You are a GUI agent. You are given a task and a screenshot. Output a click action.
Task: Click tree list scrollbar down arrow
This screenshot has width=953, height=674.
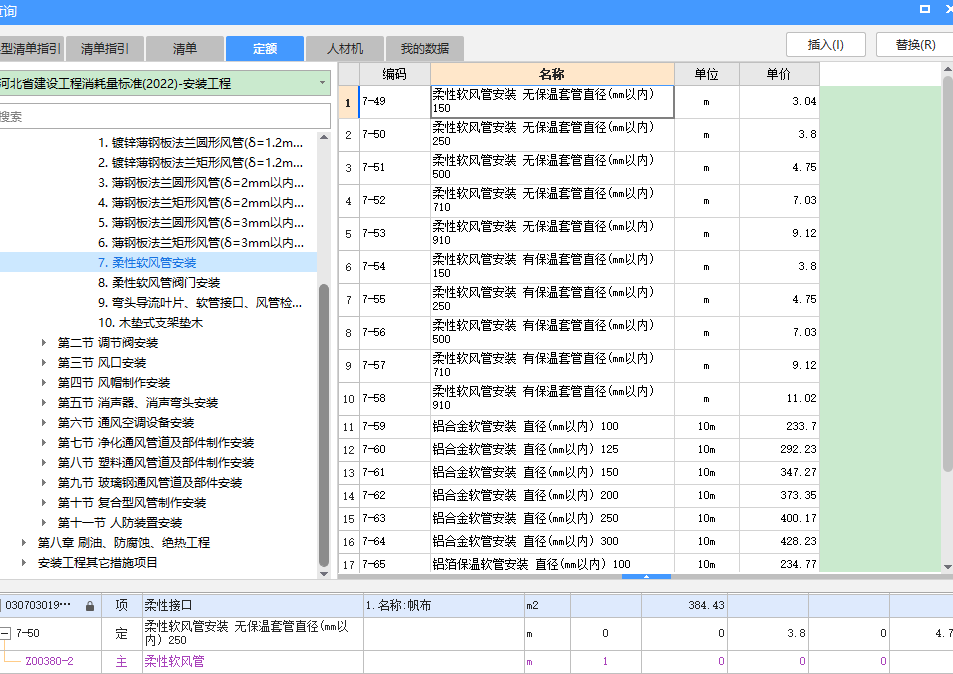pyautogui.click(x=324, y=573)
